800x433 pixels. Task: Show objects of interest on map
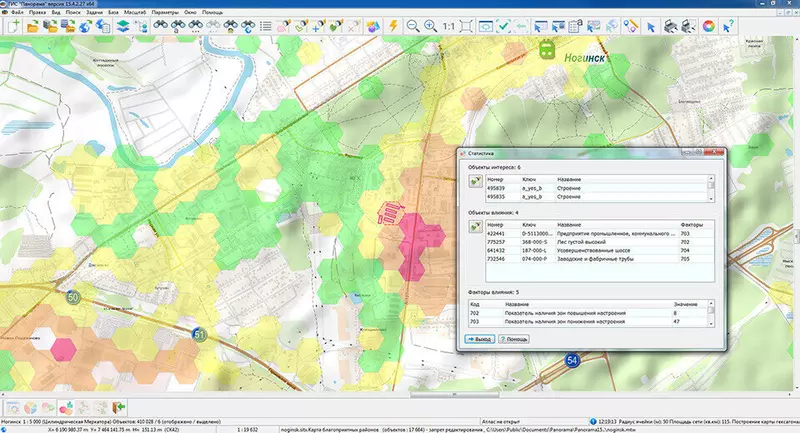475,181
